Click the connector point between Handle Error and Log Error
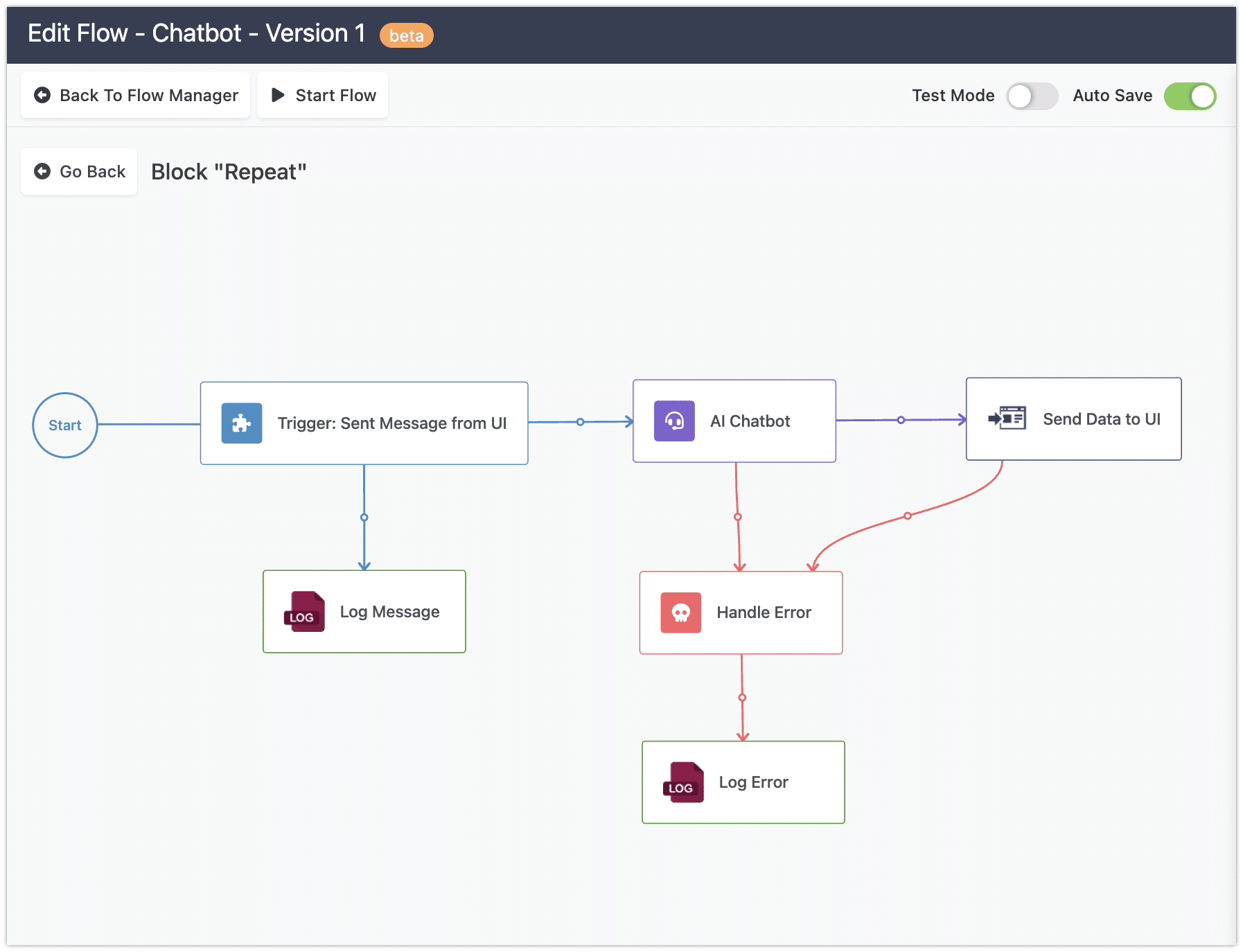This screenshot has width=1243, height=952. (742, 698)
